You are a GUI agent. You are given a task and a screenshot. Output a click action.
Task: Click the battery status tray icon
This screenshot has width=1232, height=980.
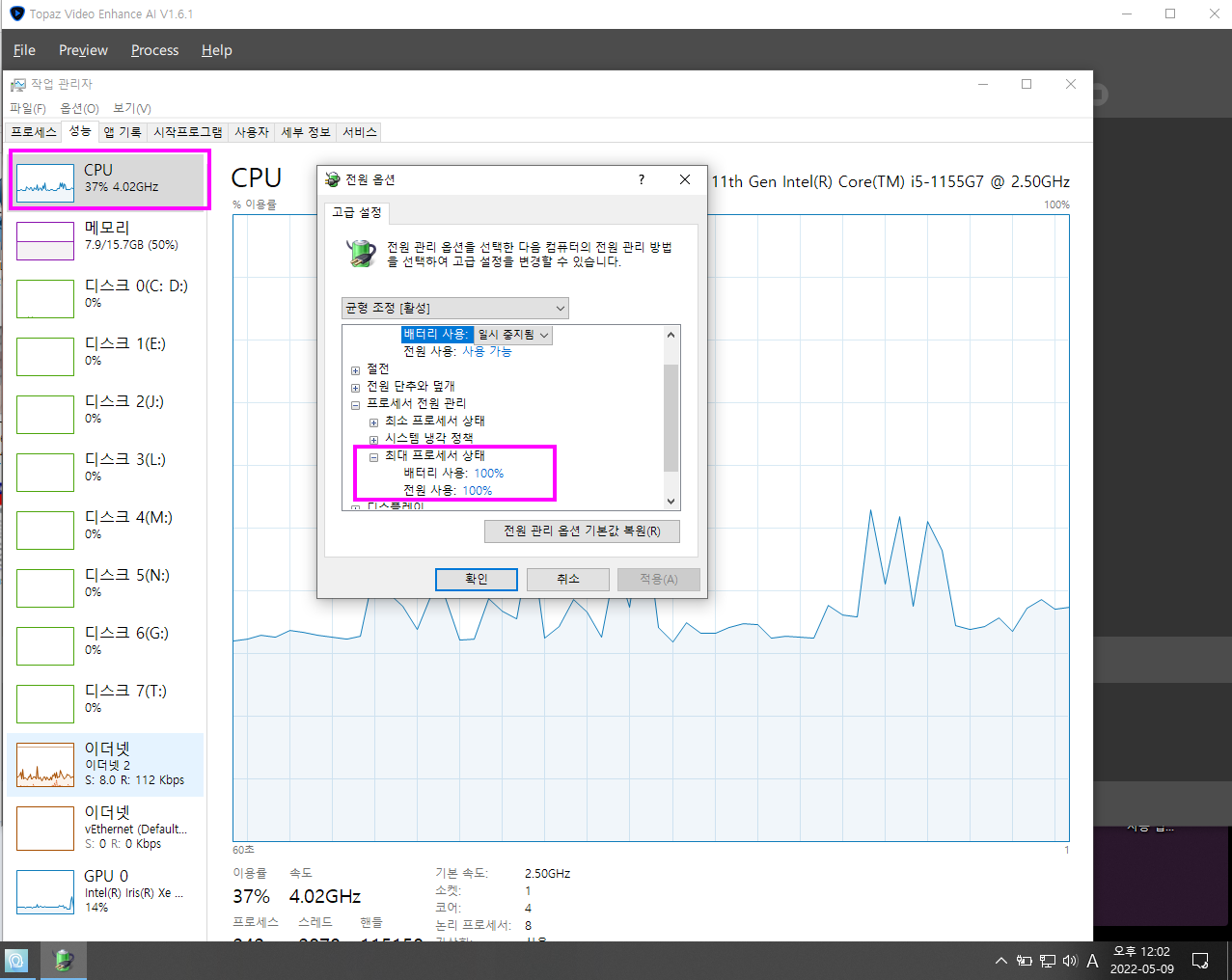pos(1025,961)
